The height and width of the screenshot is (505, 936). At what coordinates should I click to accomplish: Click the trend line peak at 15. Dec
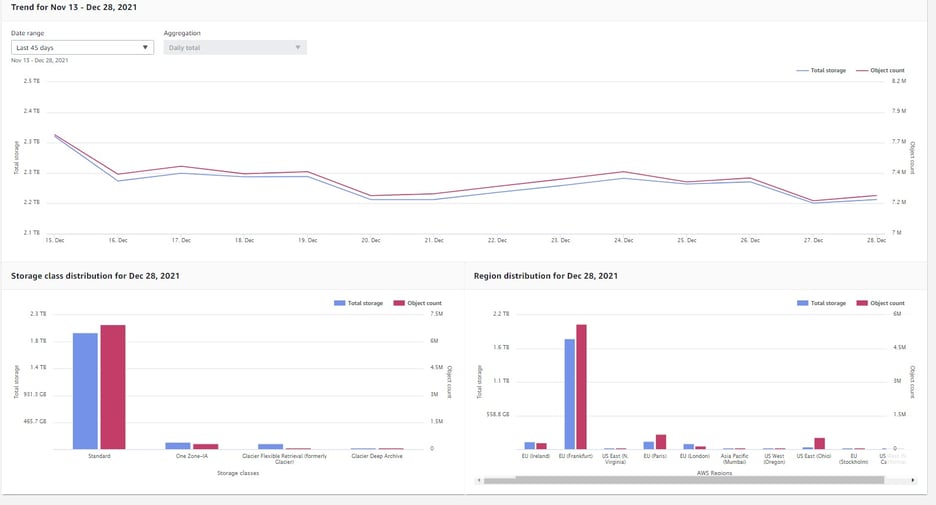pyautogui.click(x=56, y=135)
